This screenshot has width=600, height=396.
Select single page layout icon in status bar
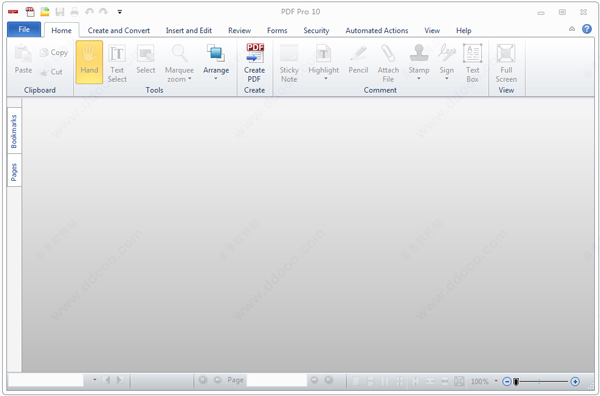click(x=356, y=381)
